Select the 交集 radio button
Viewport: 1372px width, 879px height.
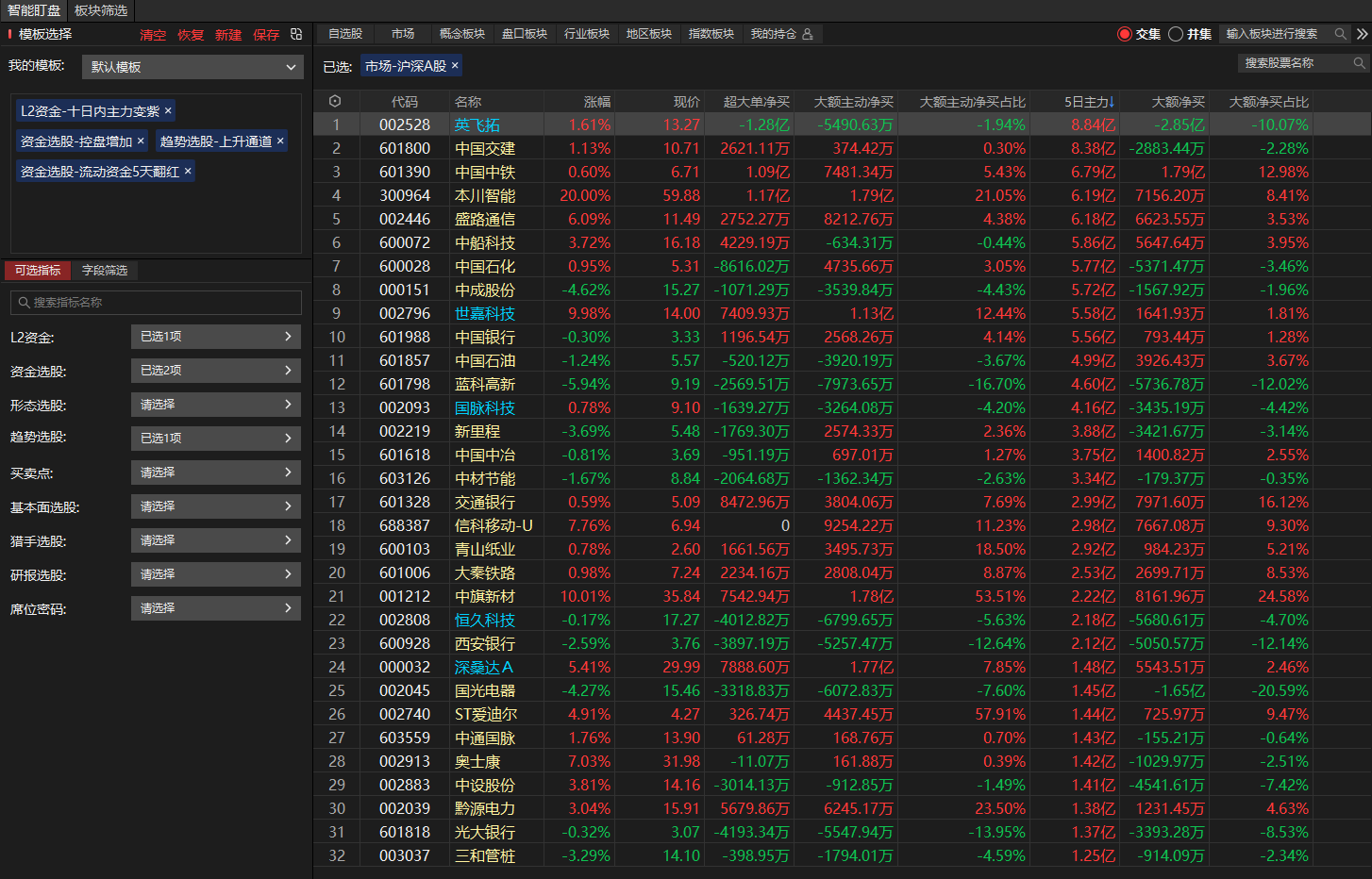tap(1124, 34)
